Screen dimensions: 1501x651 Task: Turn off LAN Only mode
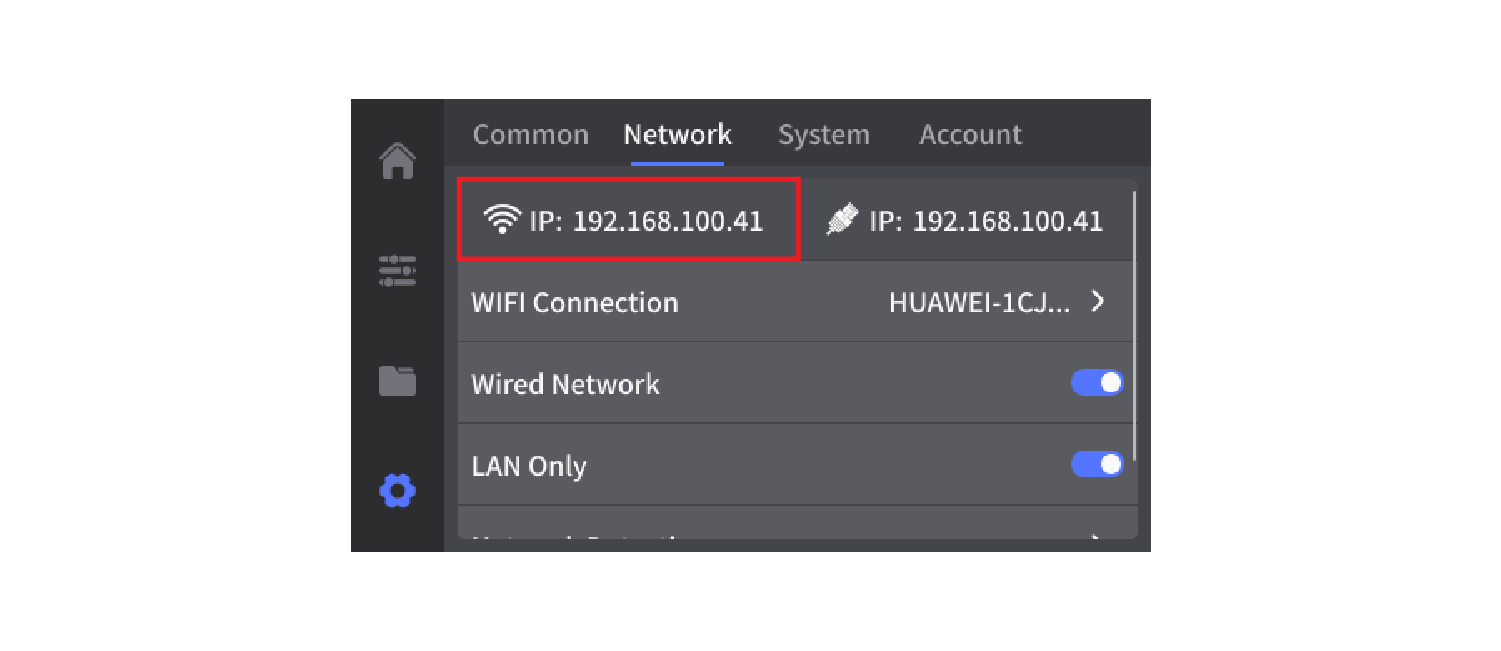(x=1097, y=463)
